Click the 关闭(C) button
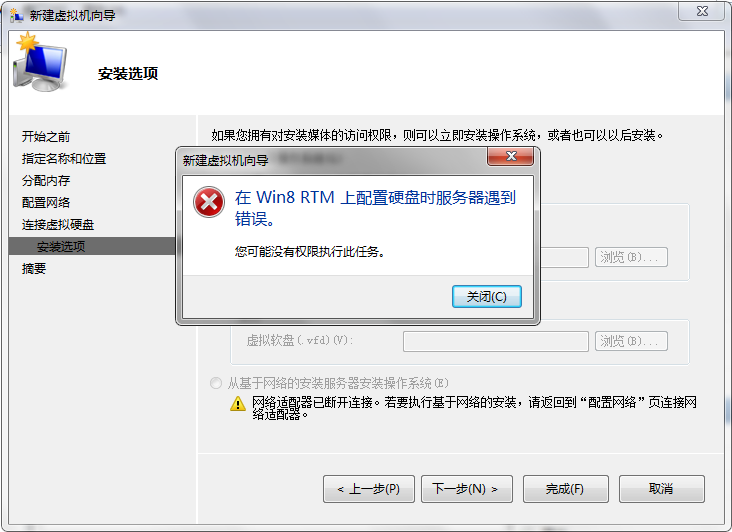Viewport: 732px width, 532px height. click(486, 296)
